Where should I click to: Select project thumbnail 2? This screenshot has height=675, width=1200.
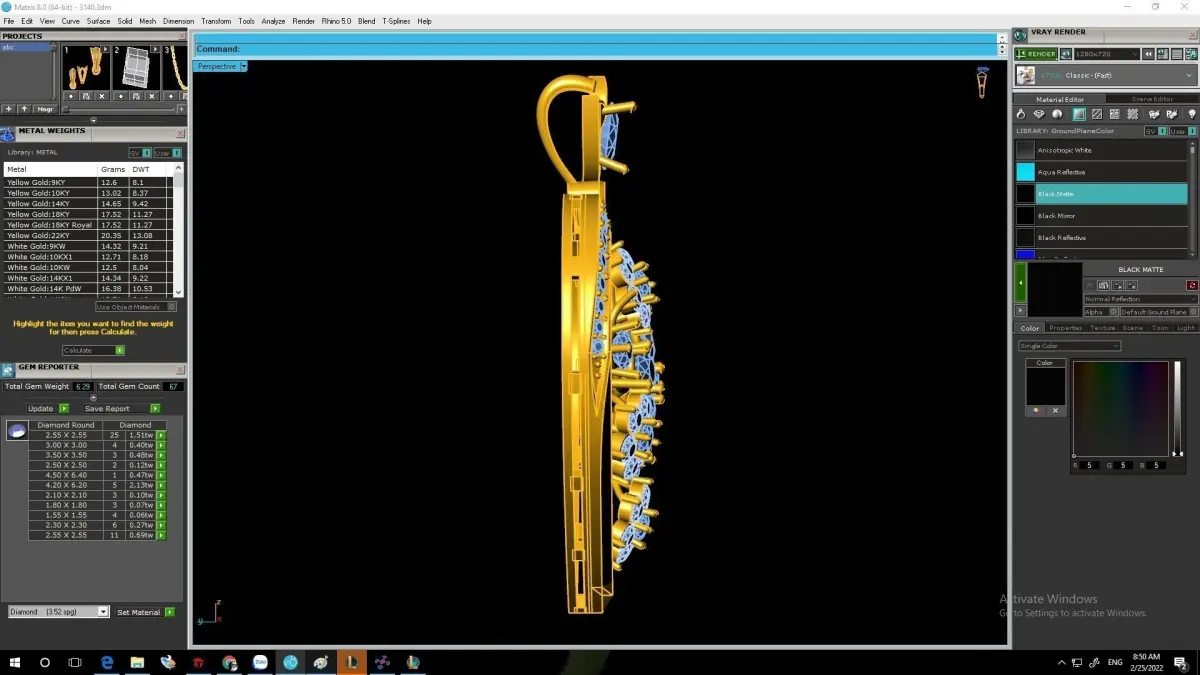135,67
